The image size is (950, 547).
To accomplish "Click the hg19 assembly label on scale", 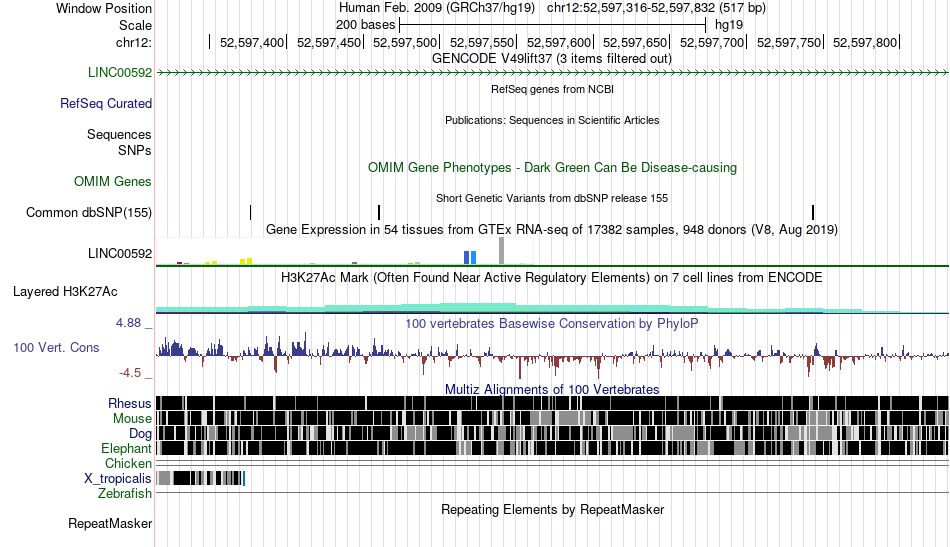I will (x=729, y=25).
